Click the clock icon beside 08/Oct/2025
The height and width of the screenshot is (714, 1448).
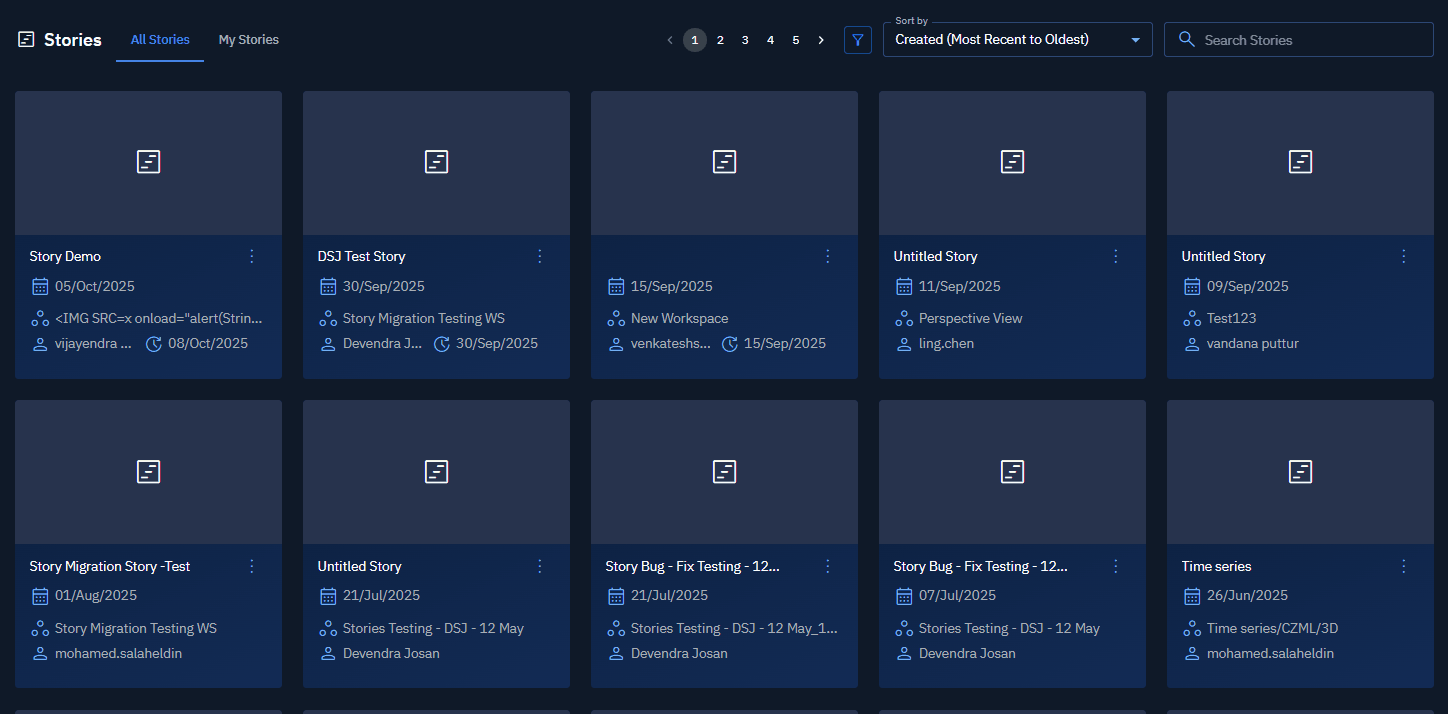point(154,344)
